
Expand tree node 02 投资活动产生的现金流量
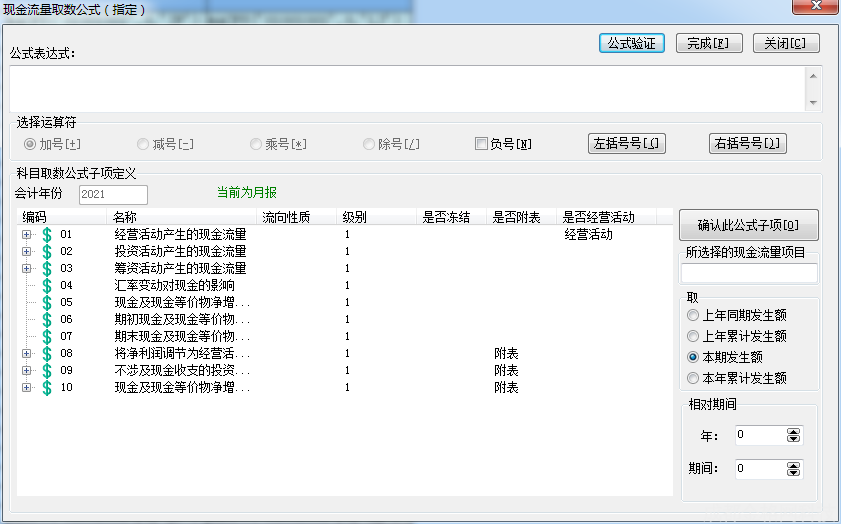27,251
